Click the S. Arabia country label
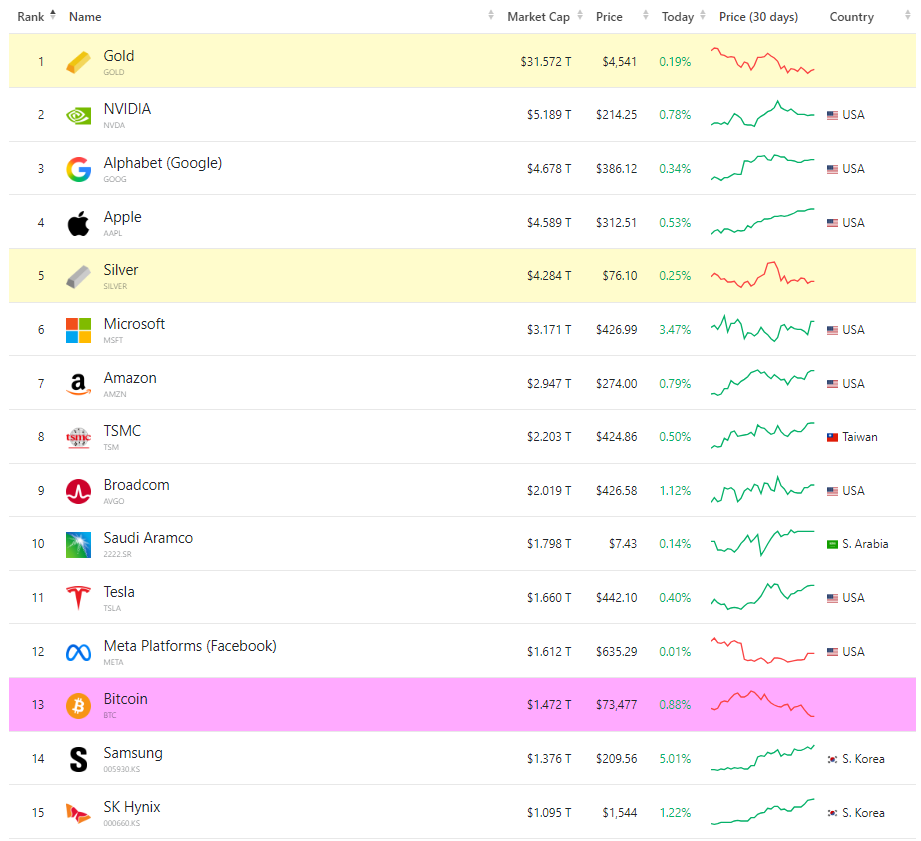921x841 pixels. point(865,544)
